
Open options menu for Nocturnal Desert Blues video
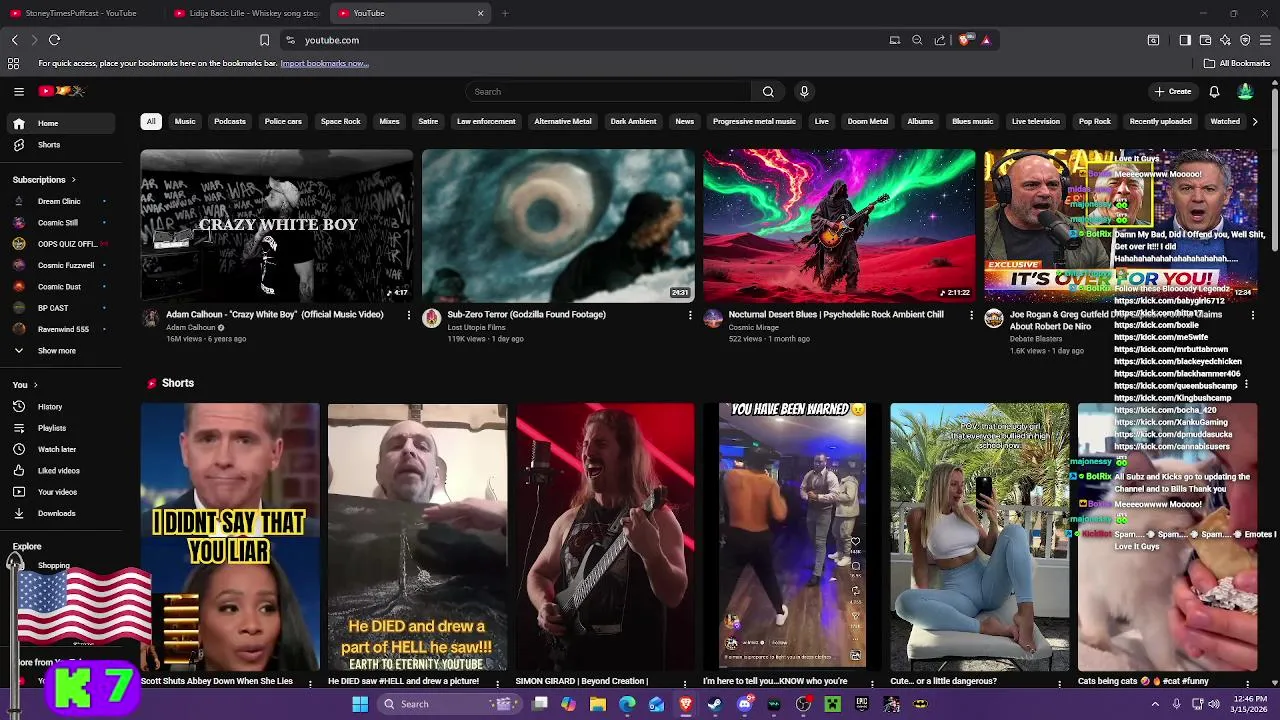[970, 315]
